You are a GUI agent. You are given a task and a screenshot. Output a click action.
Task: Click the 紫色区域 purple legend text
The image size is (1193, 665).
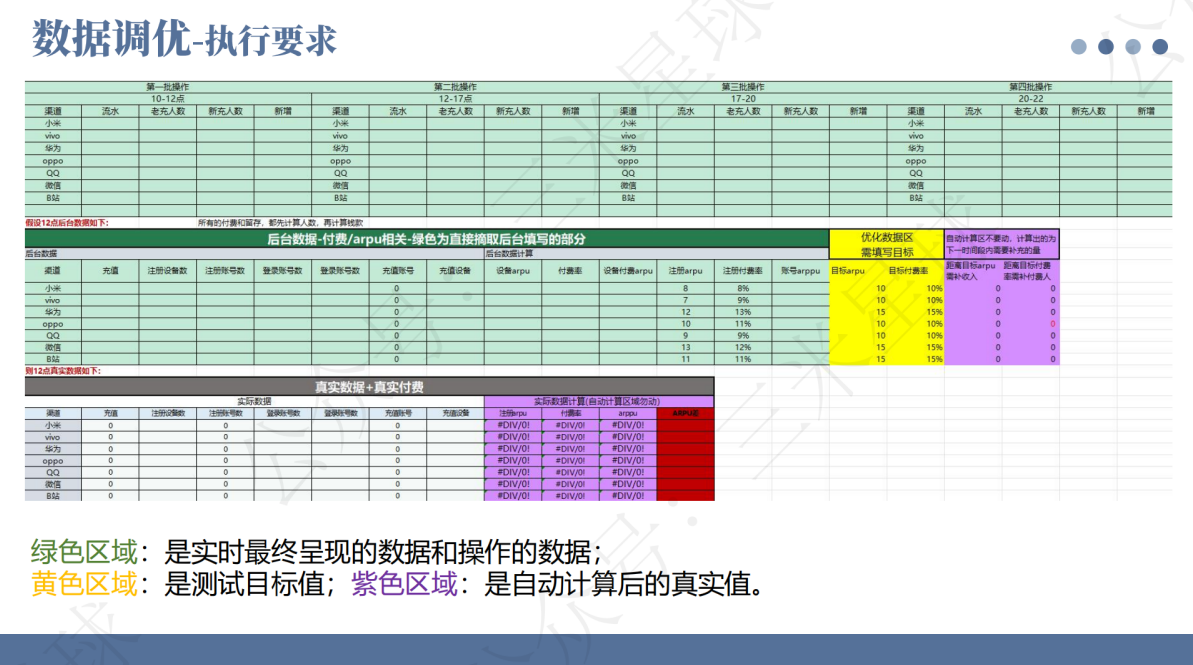(x=404, y=584)
